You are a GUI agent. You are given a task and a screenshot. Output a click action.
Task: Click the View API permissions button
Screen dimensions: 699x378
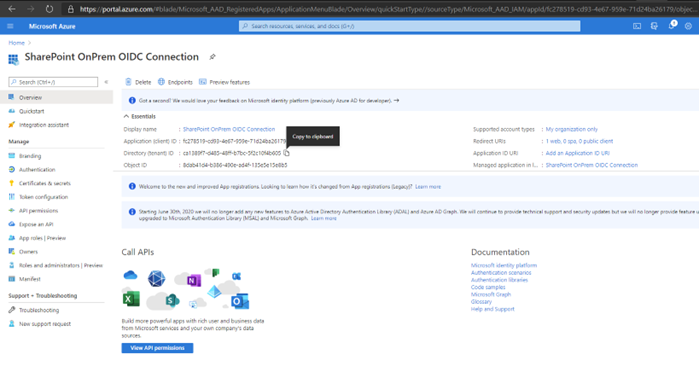coord(157,348)
